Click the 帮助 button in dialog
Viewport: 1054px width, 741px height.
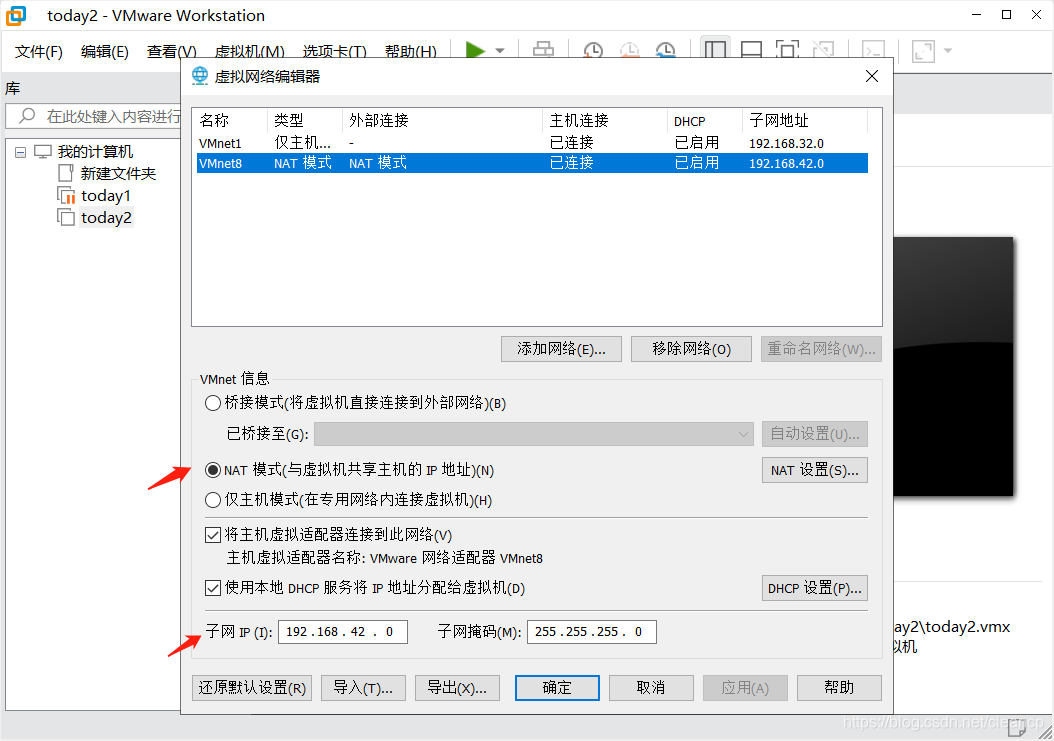pos(839,688)
